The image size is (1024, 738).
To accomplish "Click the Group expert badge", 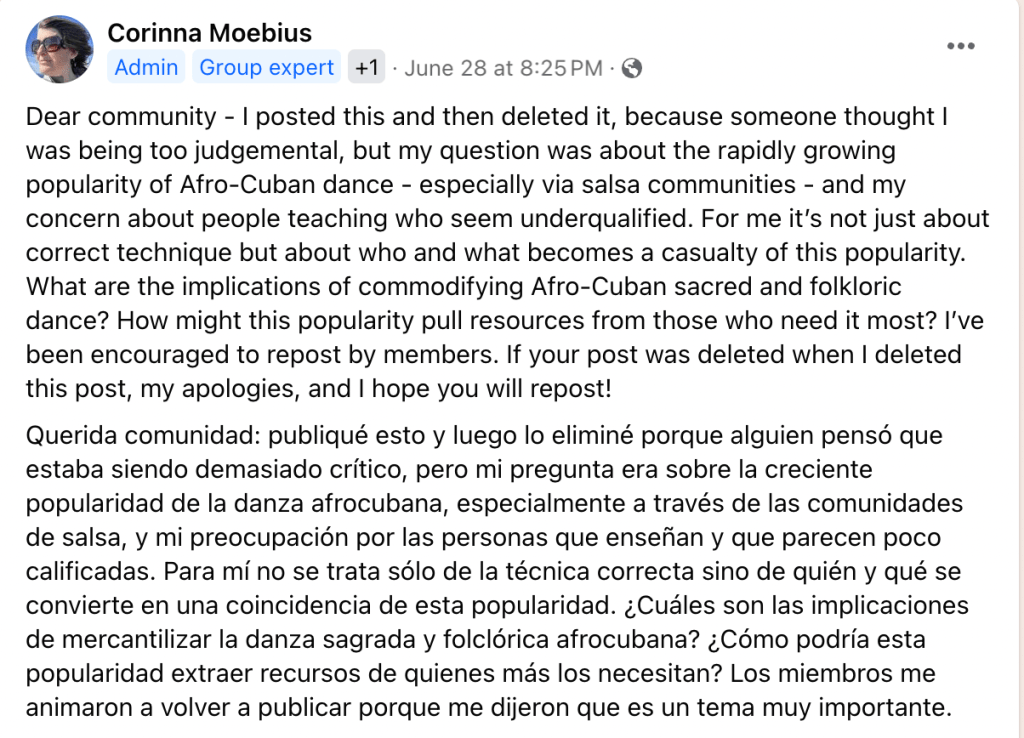I will tap(266, 67).
